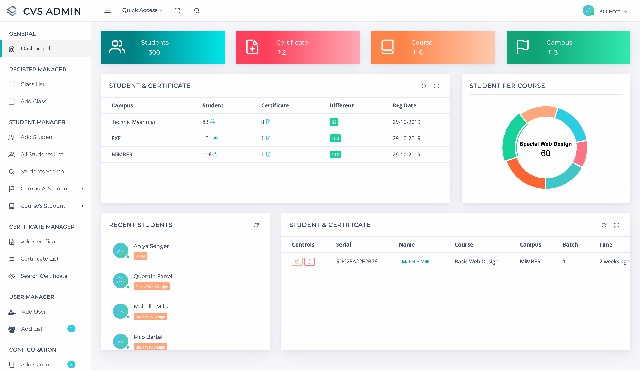Click the Add User sidebar icon
This screenshot has height=371, width=640.
coord(12,312)
